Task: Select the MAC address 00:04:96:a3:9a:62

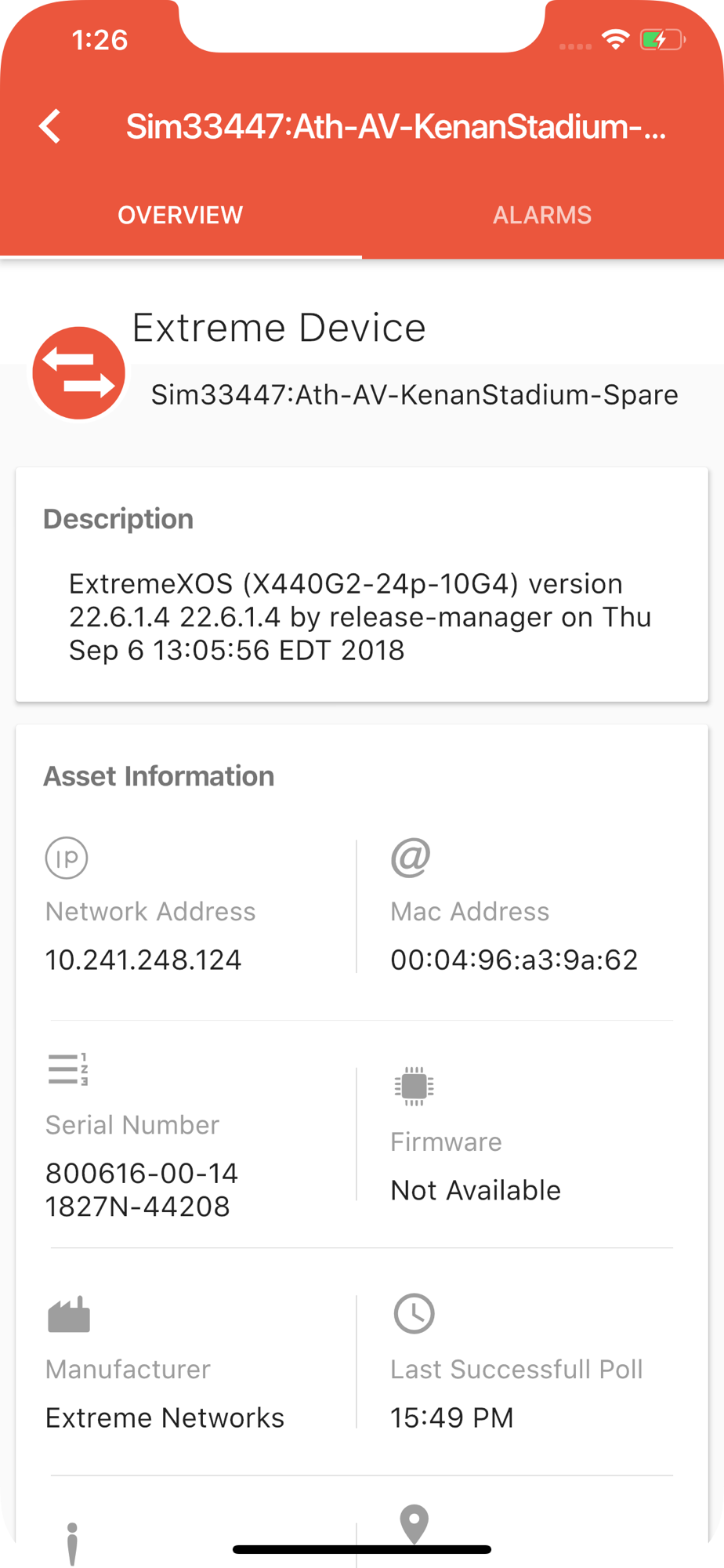Action: (514, 960)
